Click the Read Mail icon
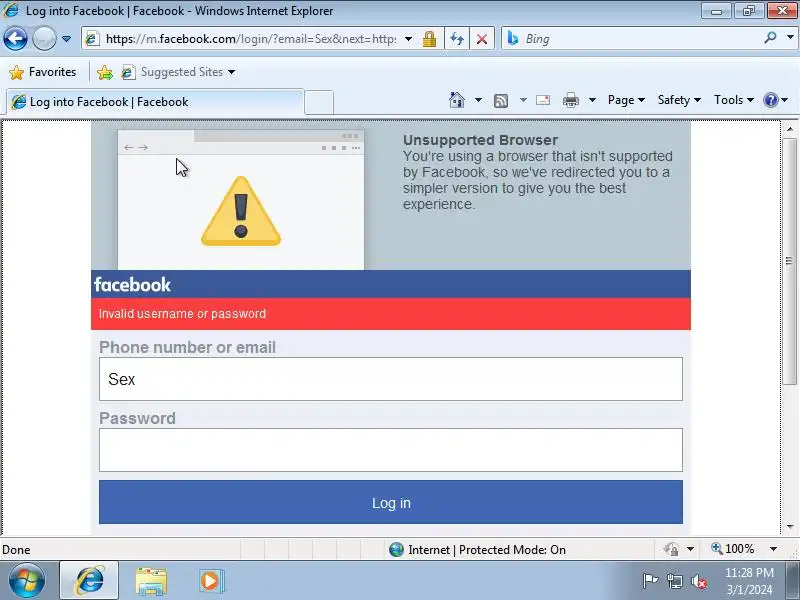The height and width of the screenshot is (600, 800). point(543,100)
